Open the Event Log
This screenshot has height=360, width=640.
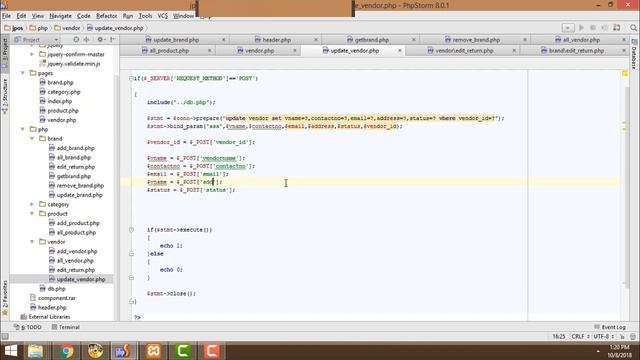[x=610, y=327]
